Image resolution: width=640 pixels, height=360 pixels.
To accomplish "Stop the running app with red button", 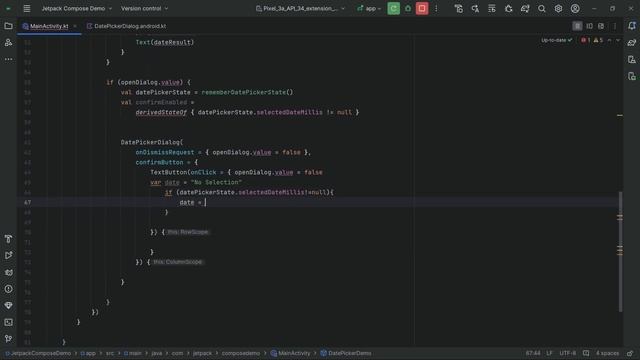I will 422,8.
